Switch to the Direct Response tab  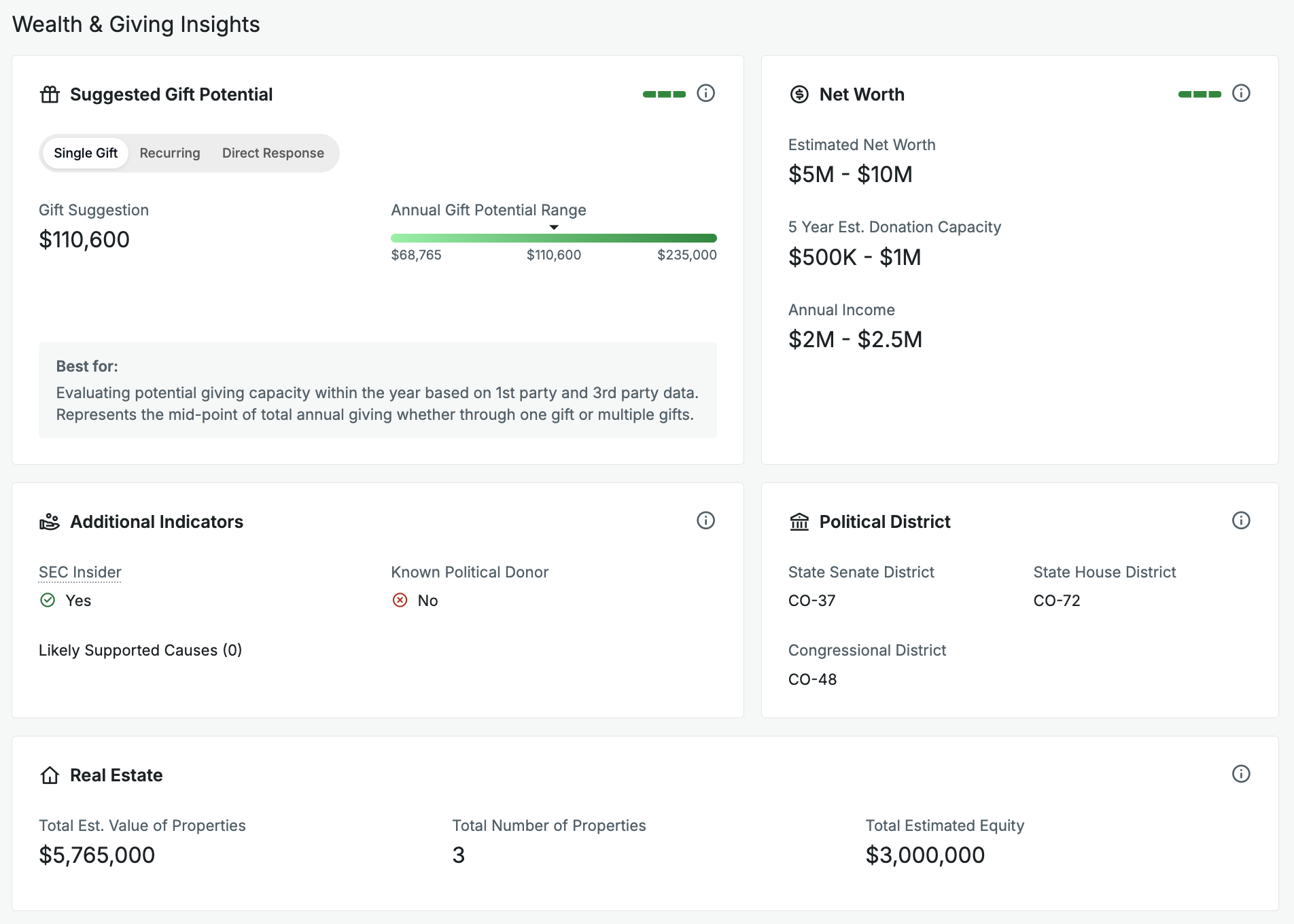tap(273, 153)
